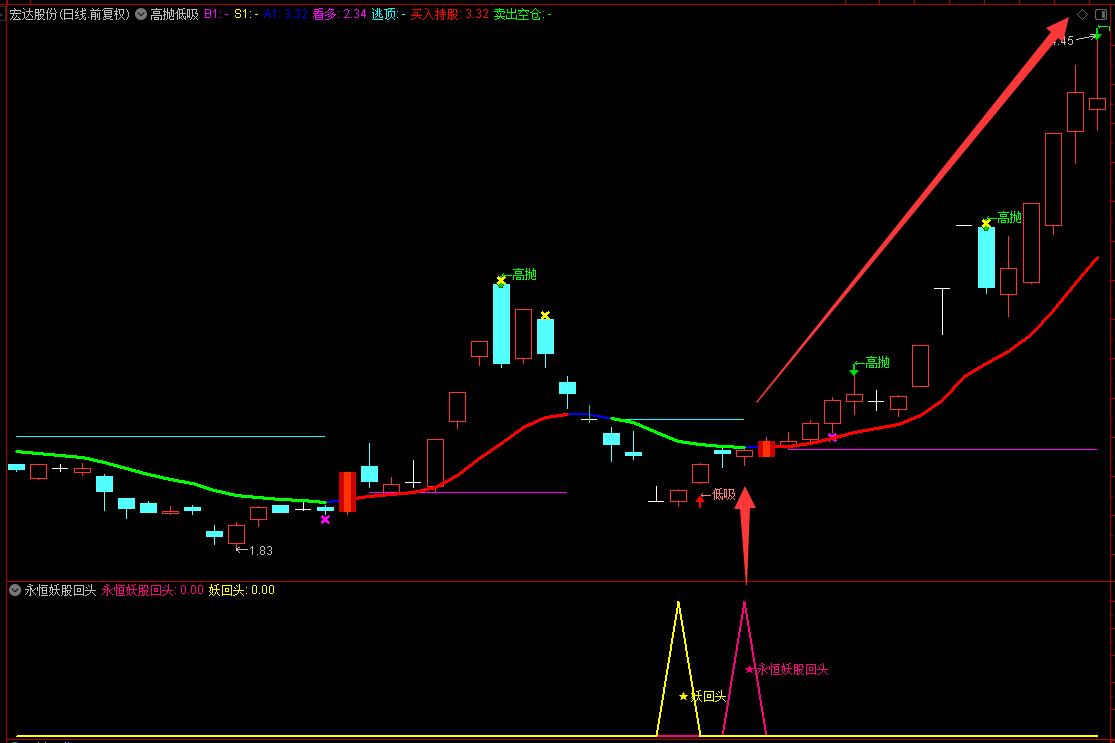The image size is (1115, 743).
Task: Click the tall cyan candle under first 高抛
Action: 501,323
